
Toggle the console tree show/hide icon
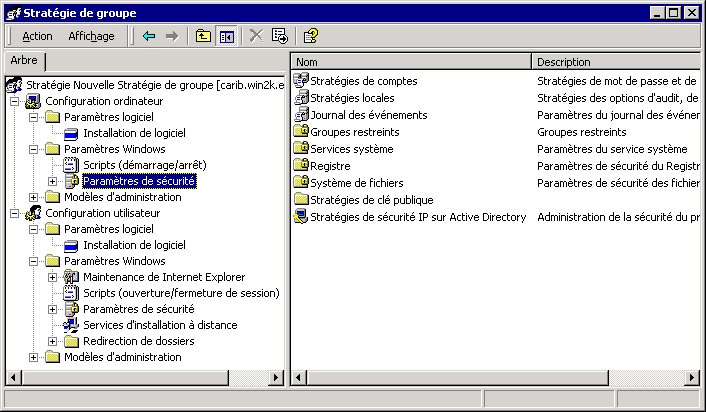226,36
